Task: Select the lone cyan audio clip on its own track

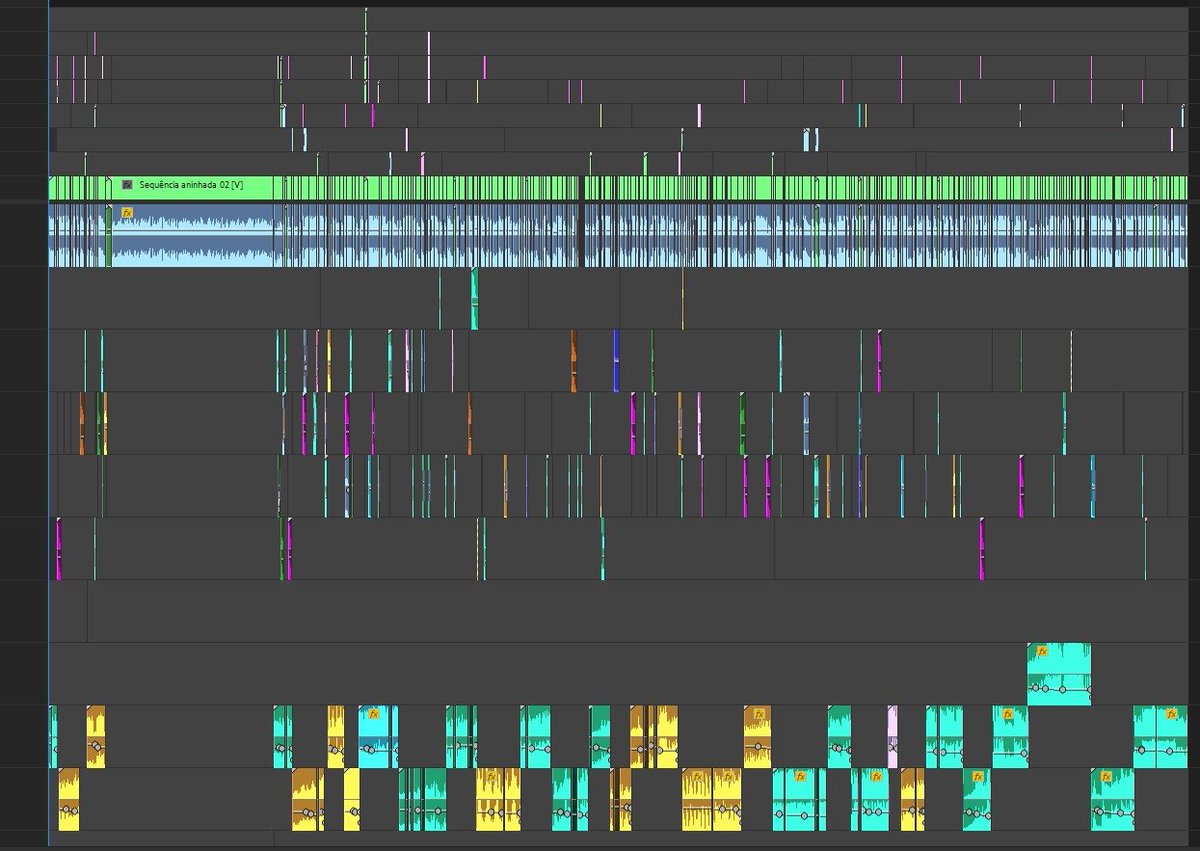Action: [x=1059, y=674]
